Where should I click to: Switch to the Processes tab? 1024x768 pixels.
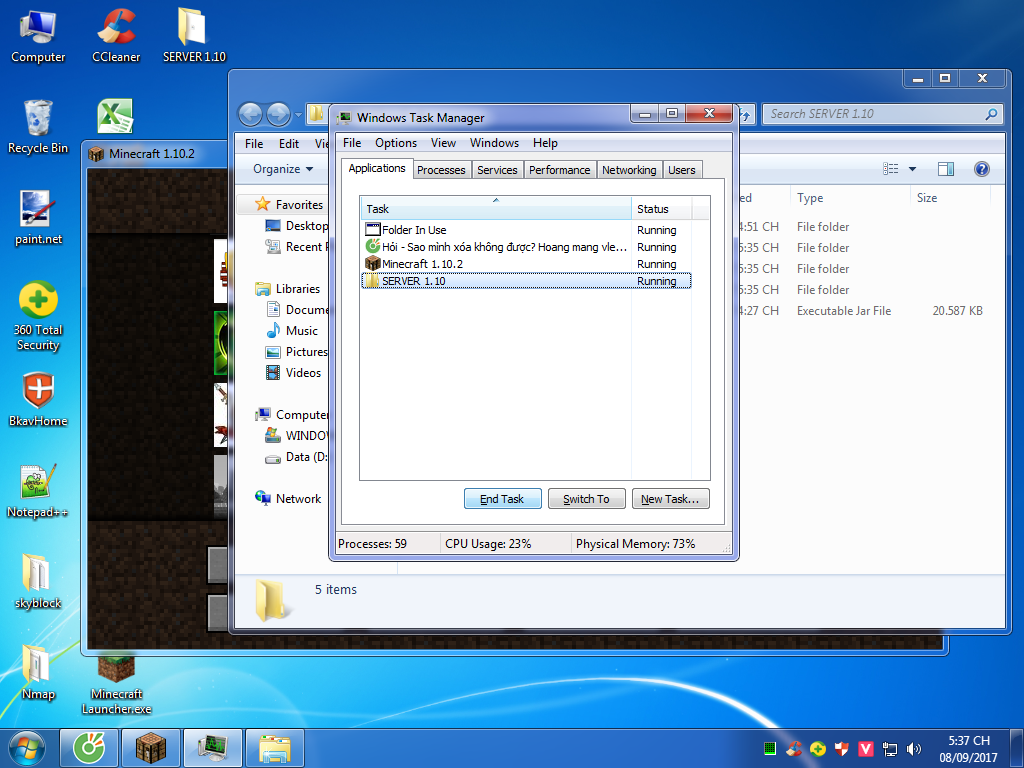[441, 170]
